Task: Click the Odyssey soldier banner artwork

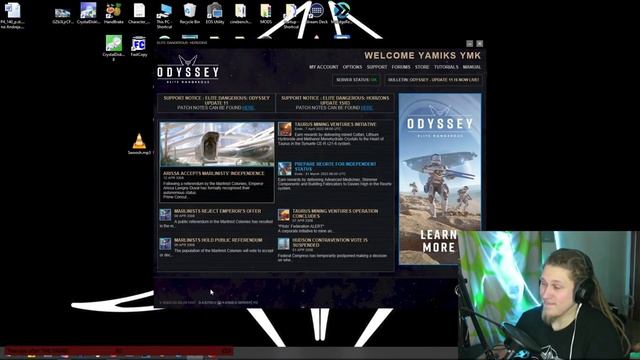Action: click(x=440, y=180)
